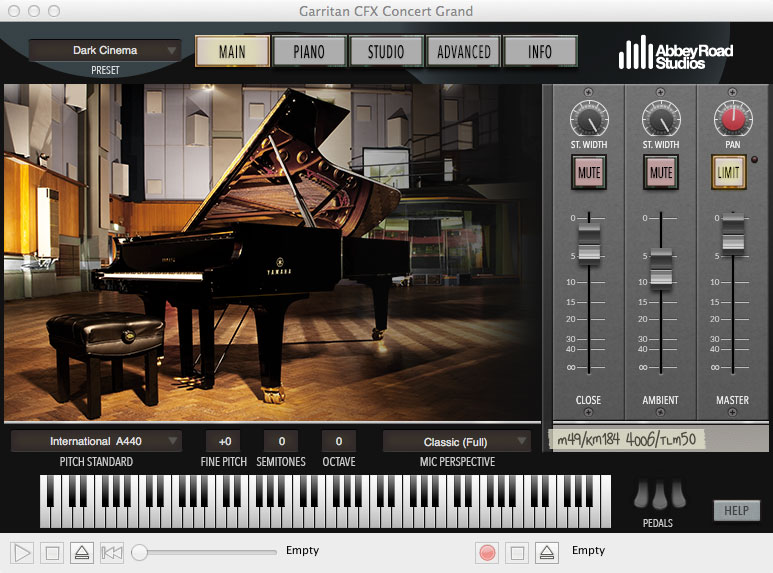773x573 pixels.
Task: Click the recorder load/eject icon
Action: coord(547,552)
